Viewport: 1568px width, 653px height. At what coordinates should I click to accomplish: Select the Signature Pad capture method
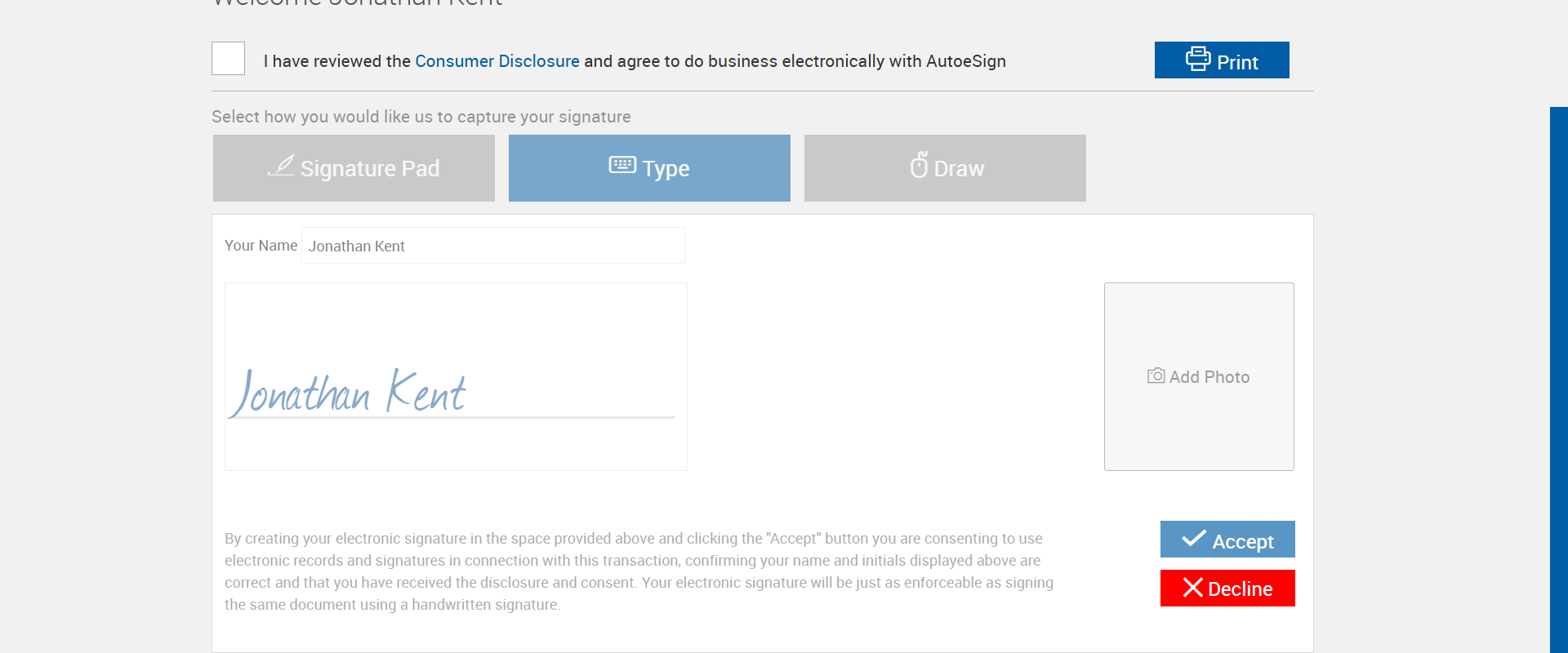354,168
